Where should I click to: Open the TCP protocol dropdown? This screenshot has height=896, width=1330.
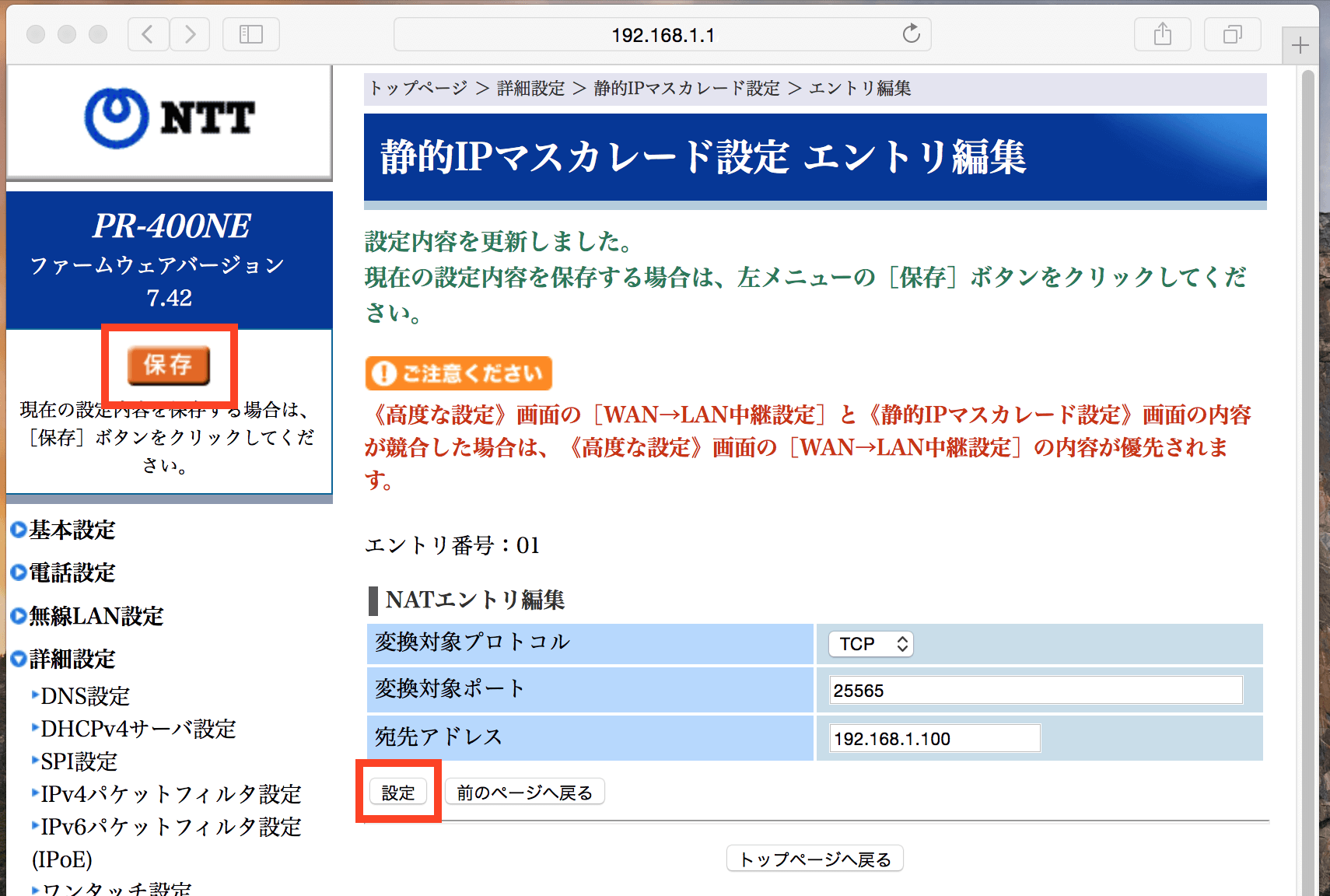pos(870,643)
